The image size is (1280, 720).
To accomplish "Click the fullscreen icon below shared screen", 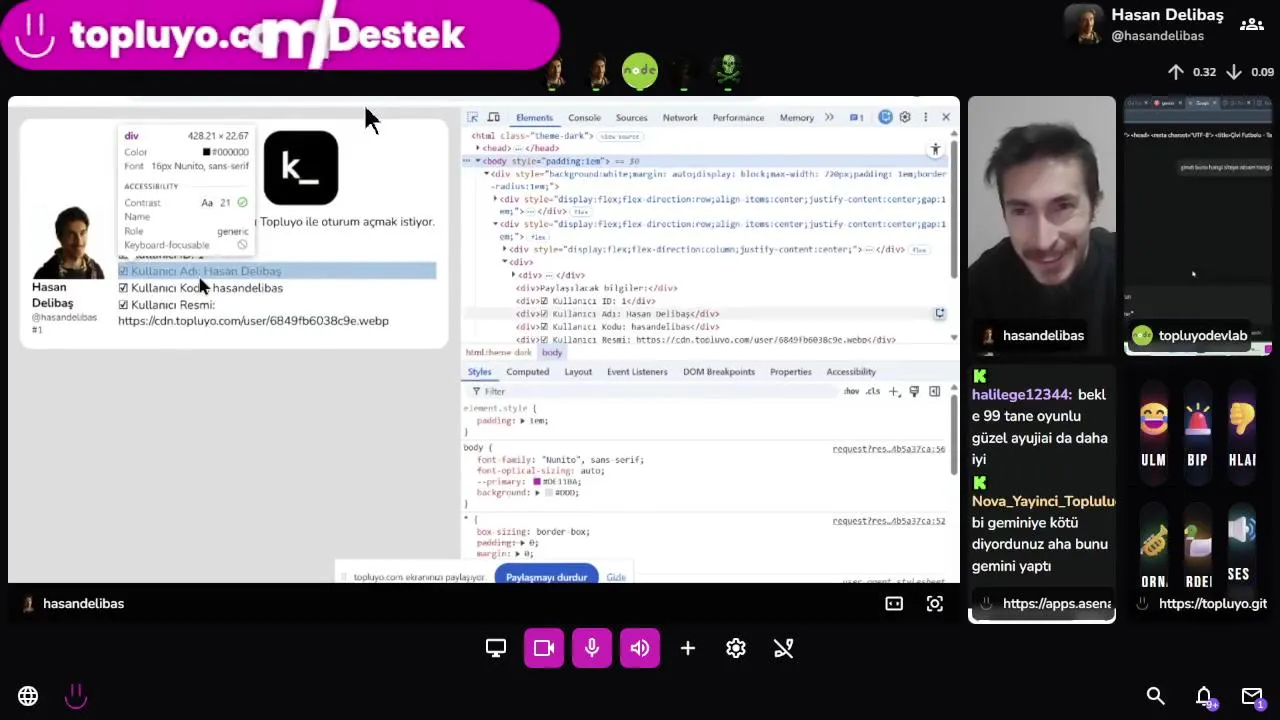I will (x=934, y=603).
